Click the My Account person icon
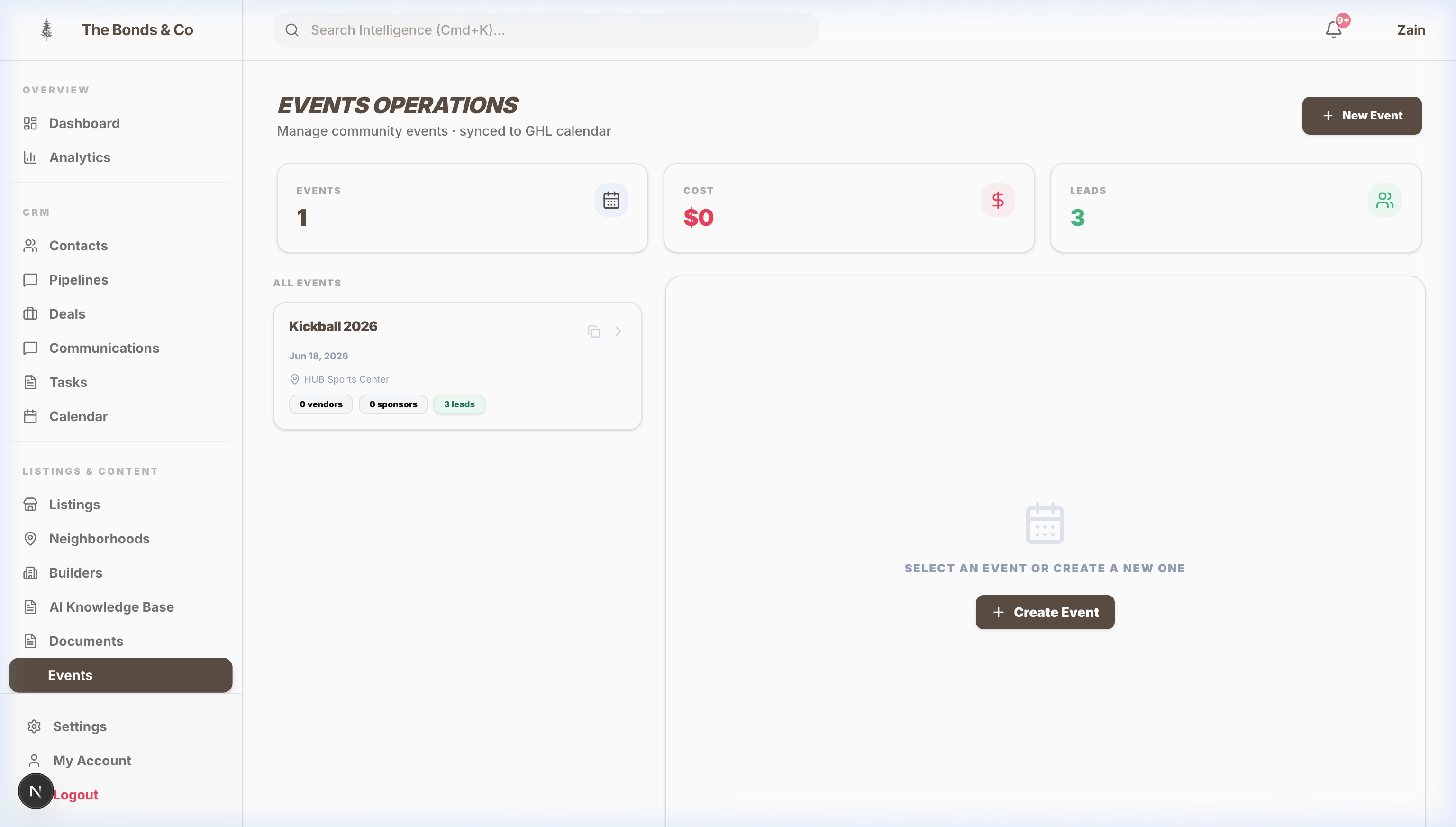This screenshot has width=1456, height=827. [x=34, y=760]
